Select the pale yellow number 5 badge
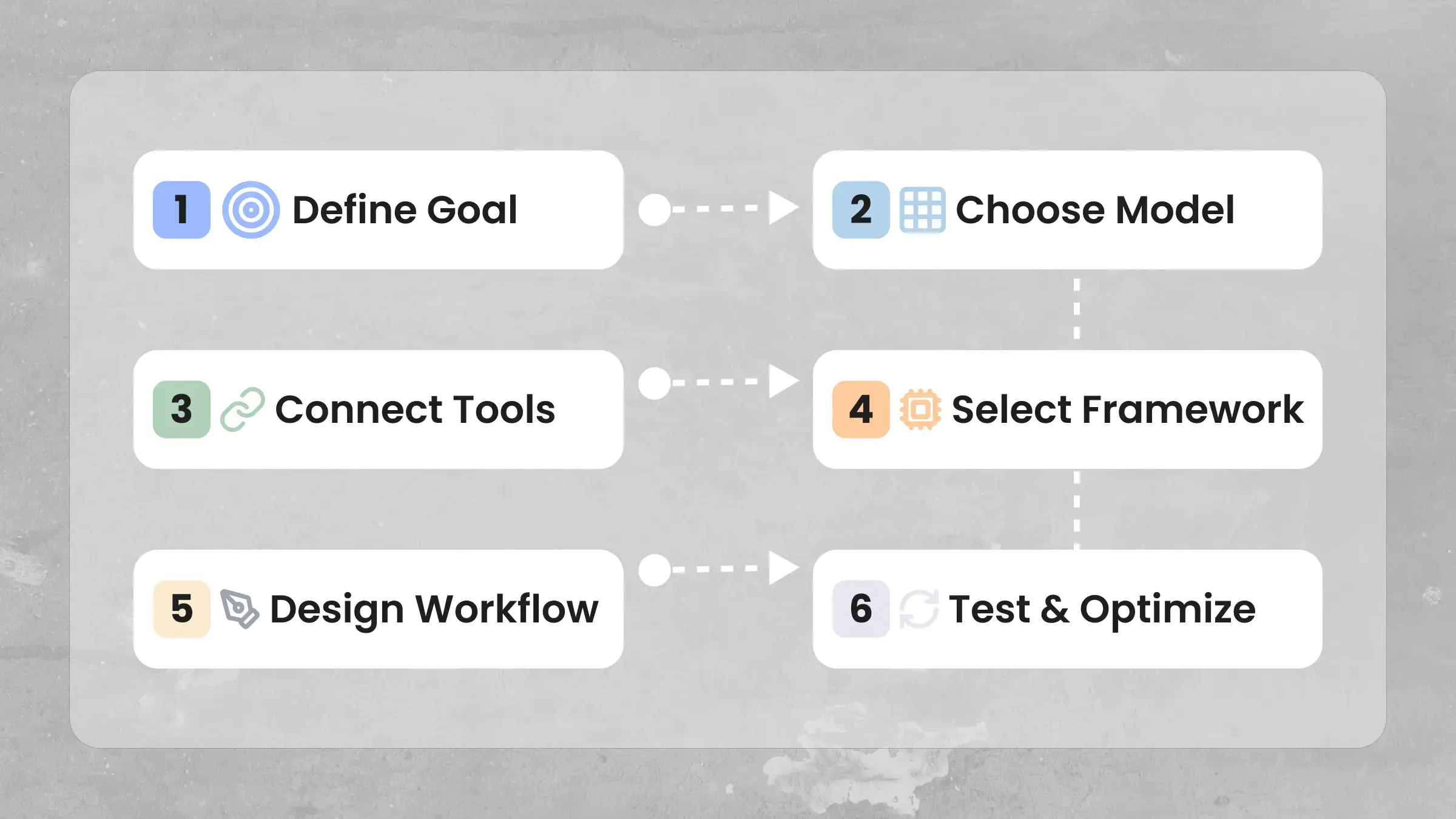Image resolution: width=1456 pixels, height=819 pixels. [181, 609]
